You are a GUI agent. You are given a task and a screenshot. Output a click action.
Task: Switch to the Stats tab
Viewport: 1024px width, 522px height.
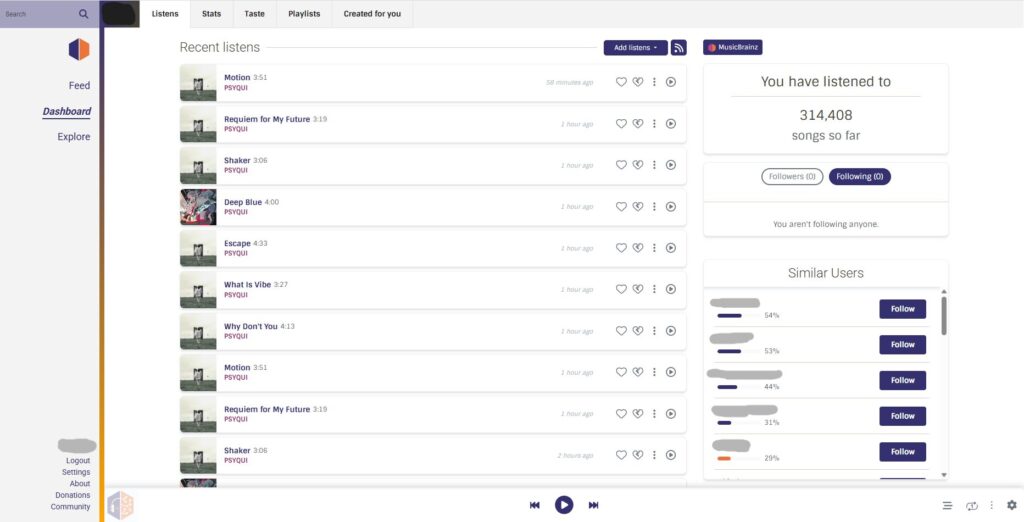211,14
